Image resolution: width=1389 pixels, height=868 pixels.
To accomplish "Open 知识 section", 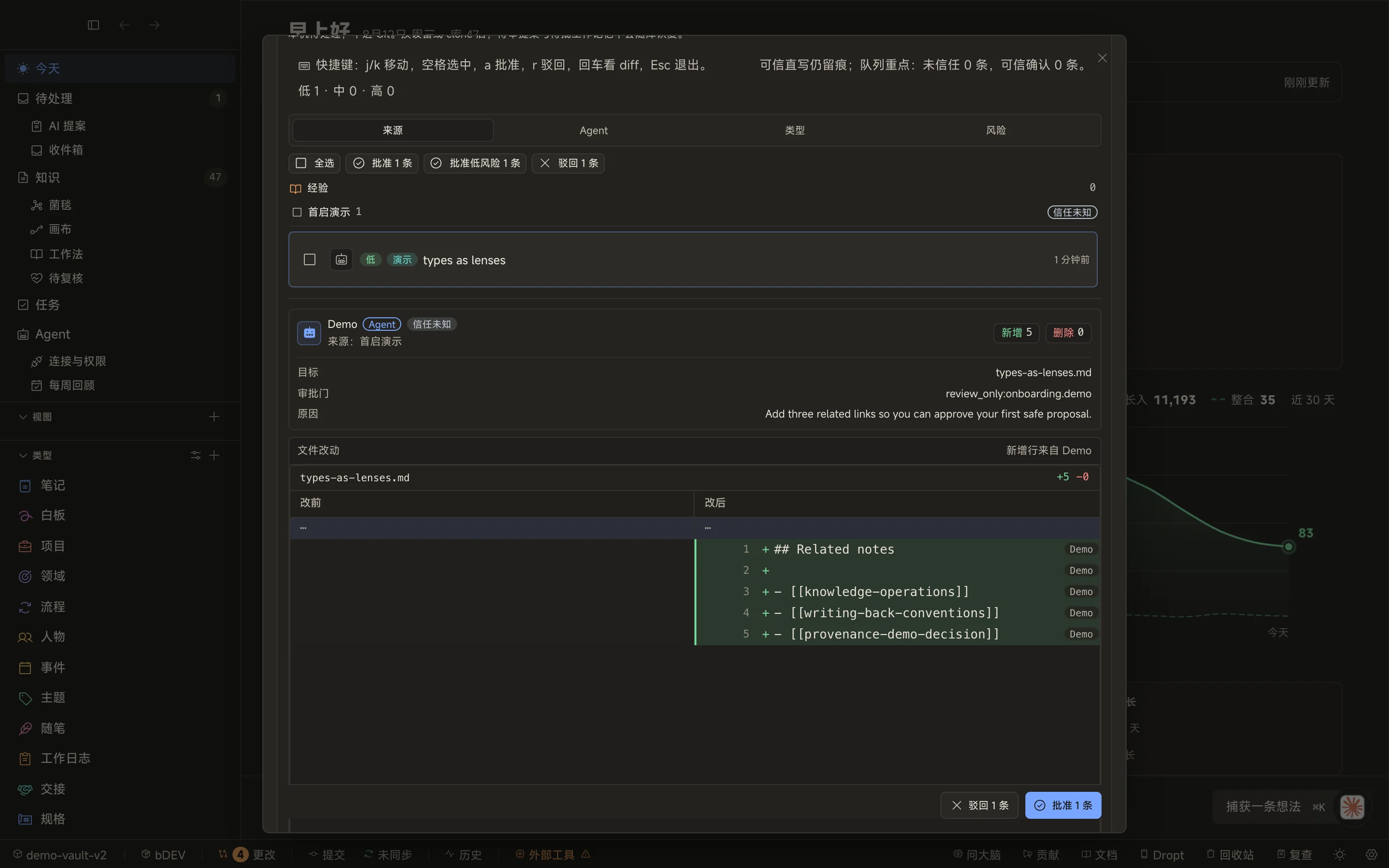I will pyautogui.click(x=120, y=177).
